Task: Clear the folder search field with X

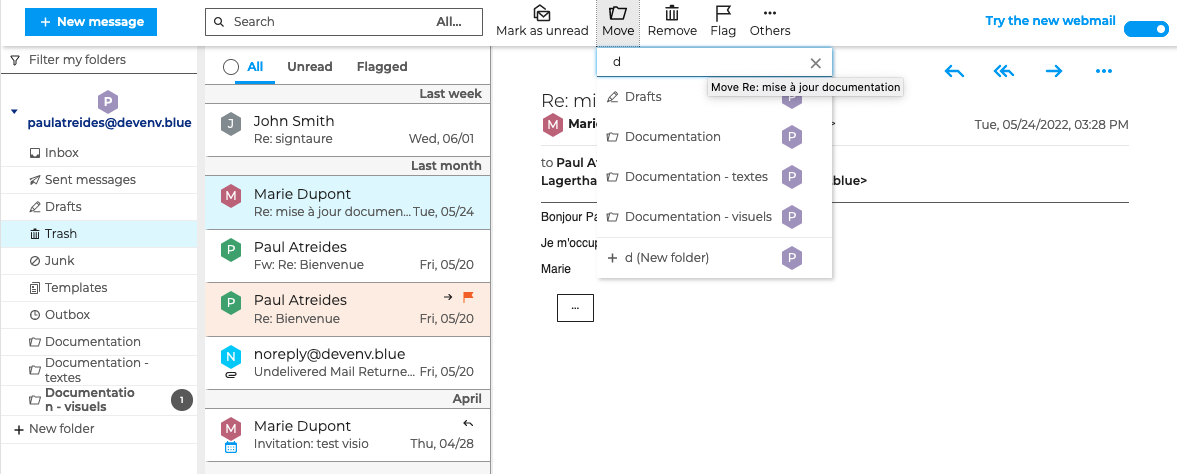Action: [816, 63]
